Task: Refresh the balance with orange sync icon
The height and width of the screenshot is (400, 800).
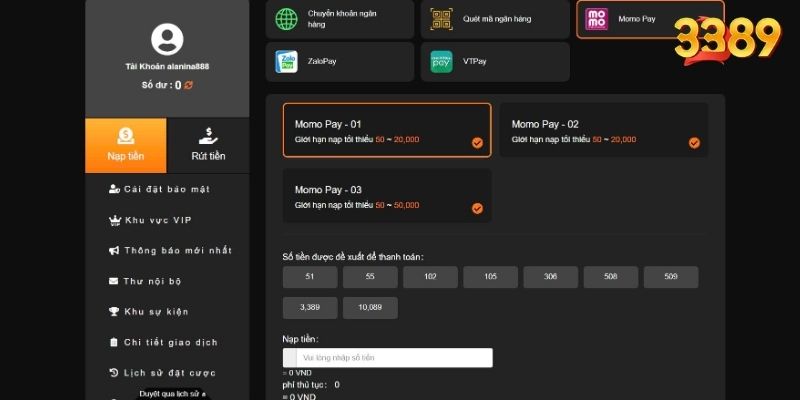Action: tap(188, 85)
